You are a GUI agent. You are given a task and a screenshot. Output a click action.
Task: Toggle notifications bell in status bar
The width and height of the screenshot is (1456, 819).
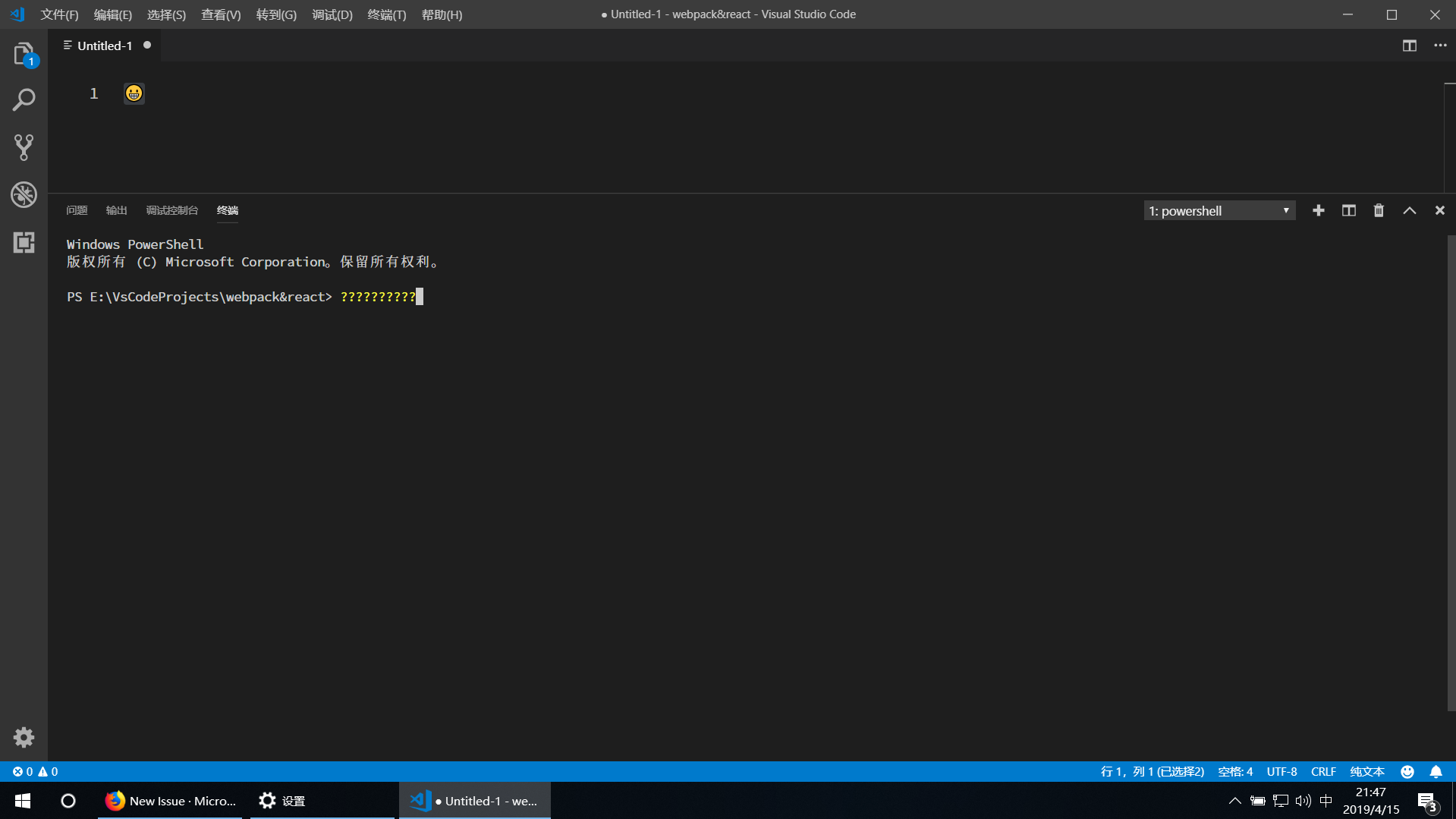(x=1436, y=771)
